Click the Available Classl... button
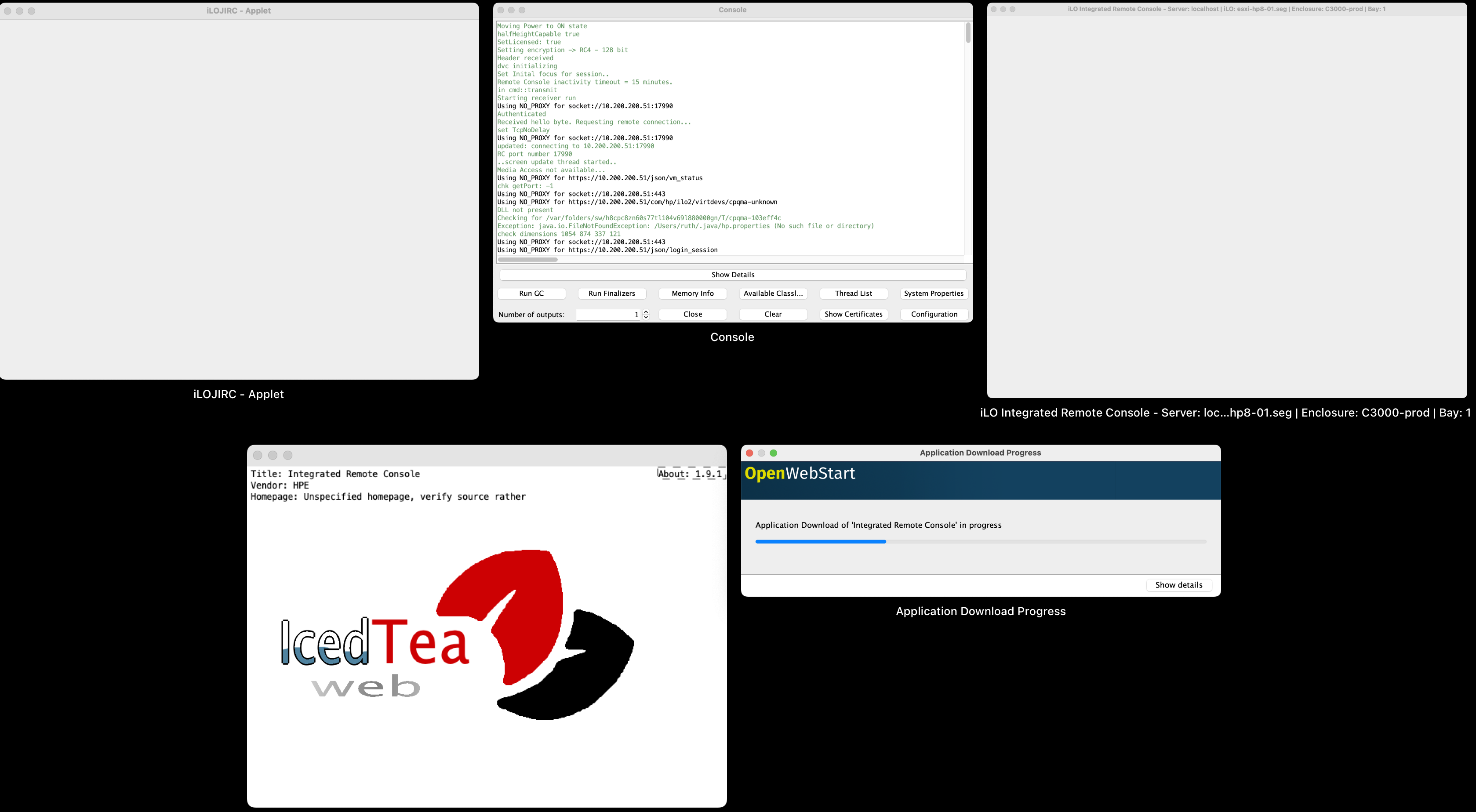The width and height of the screenshot is (1476, 812). pyautogui.click(x=773, y=293)
